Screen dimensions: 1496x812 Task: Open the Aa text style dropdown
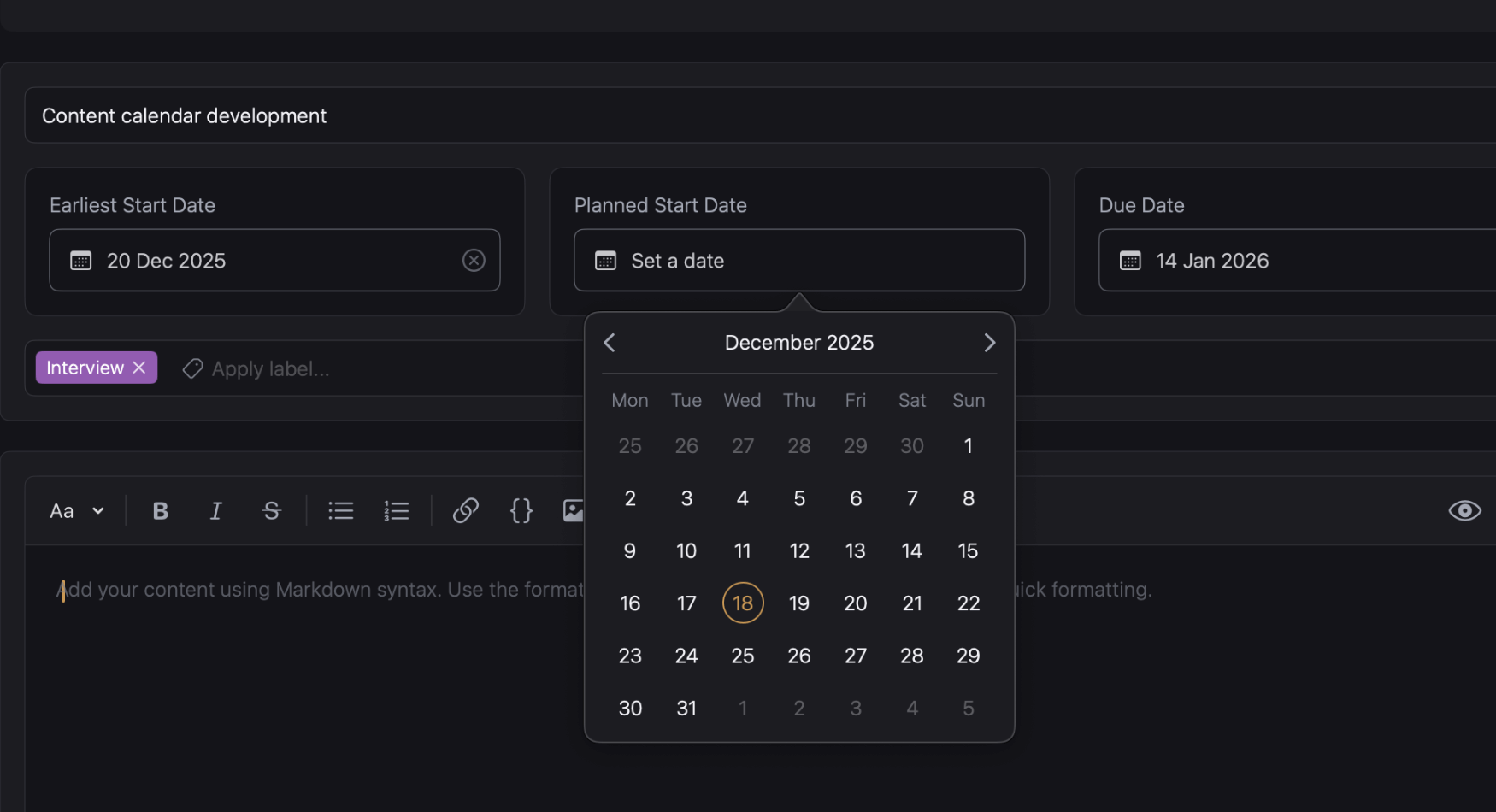pos(77,510)
